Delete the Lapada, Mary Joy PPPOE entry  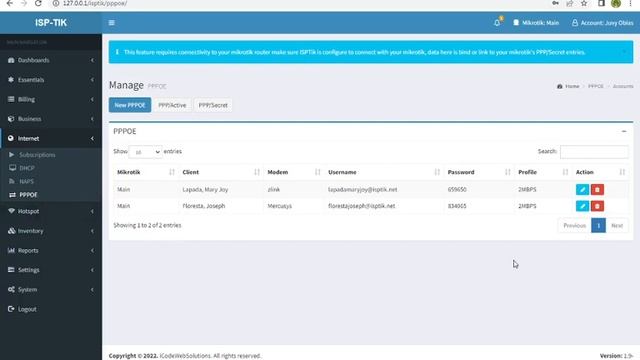coord(597,189)
